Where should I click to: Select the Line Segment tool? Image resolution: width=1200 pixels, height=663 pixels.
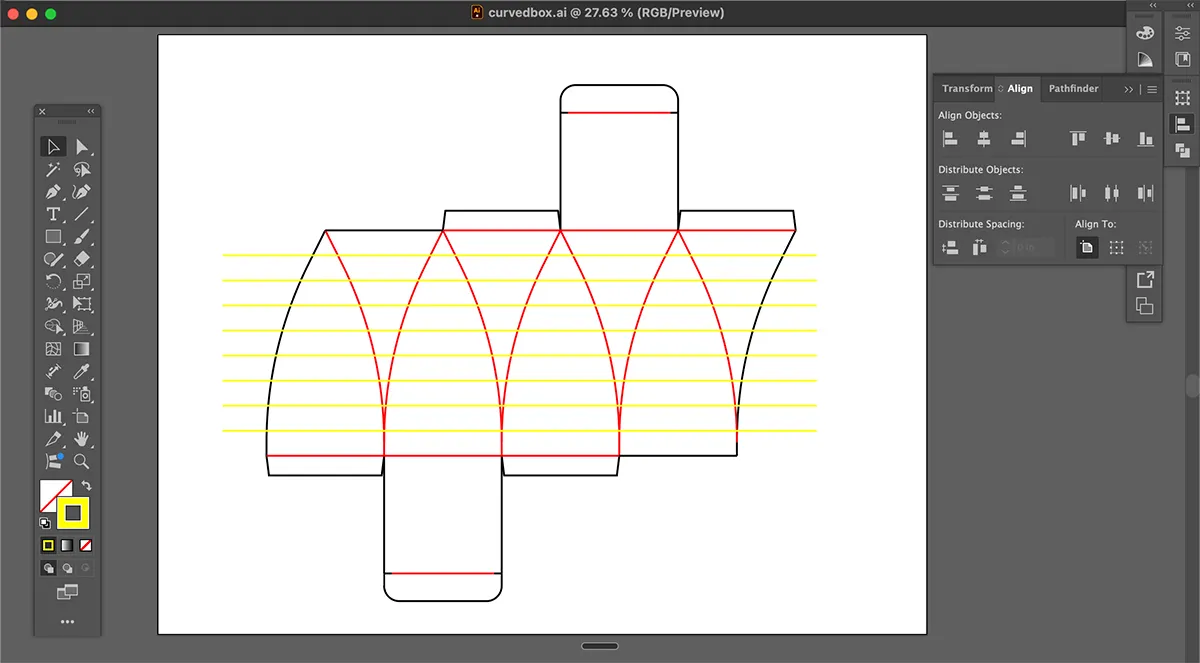82,214
